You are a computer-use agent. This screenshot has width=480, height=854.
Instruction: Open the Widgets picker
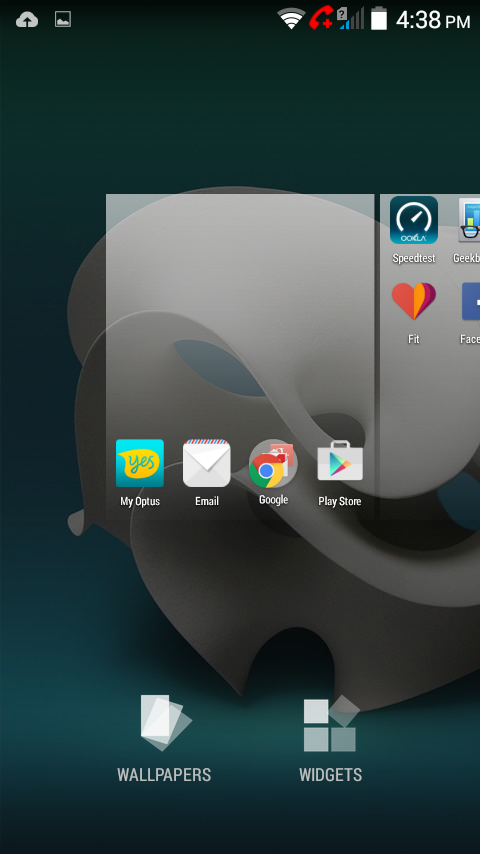click(330, 738)
